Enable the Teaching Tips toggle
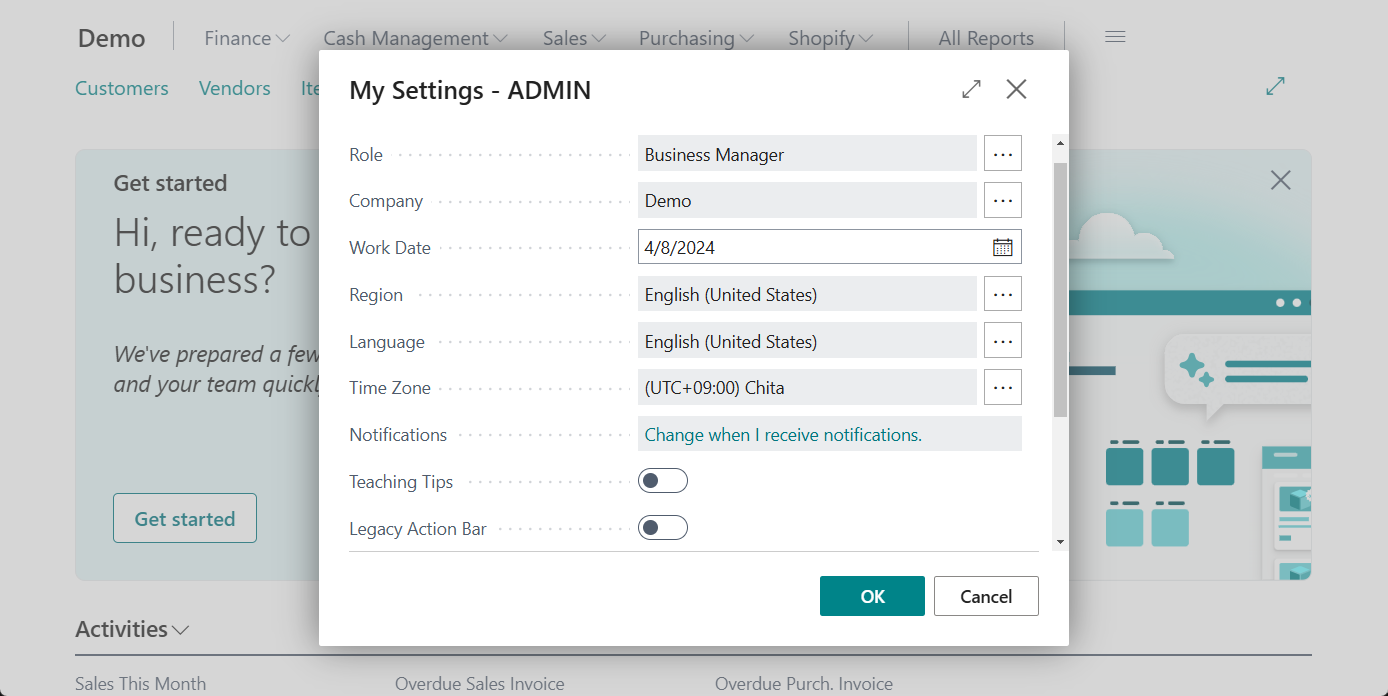Screen dimensions: 1388x696 click(663, 480)
